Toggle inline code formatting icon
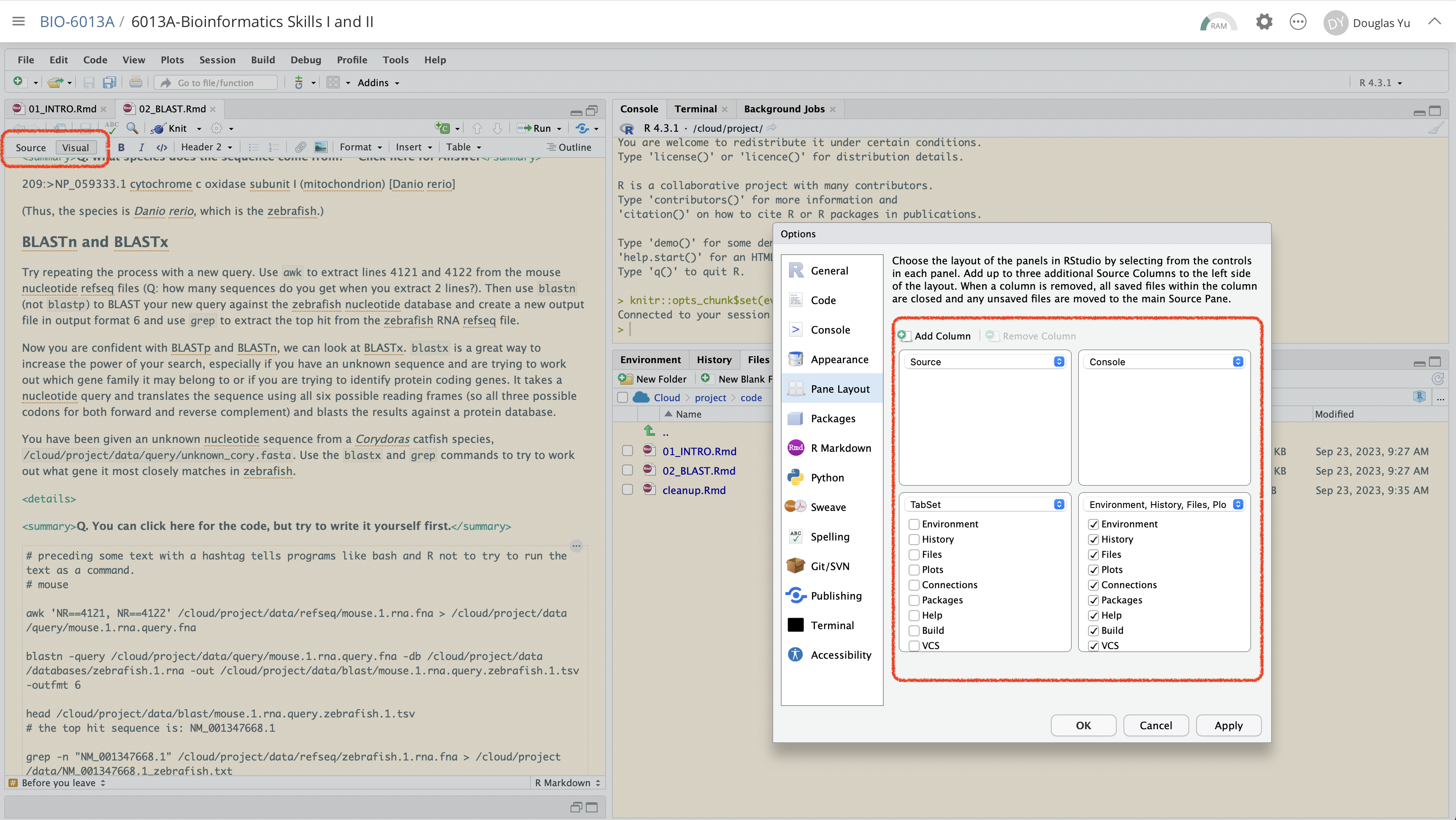 click(162, 147)
